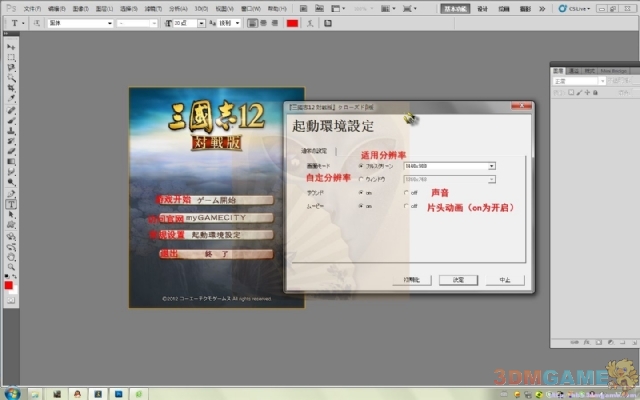Image resolution: width=640 pixels, height=400 pixels.
Task: Choose the movie 'off' radio button
Action: coord(406,206)
